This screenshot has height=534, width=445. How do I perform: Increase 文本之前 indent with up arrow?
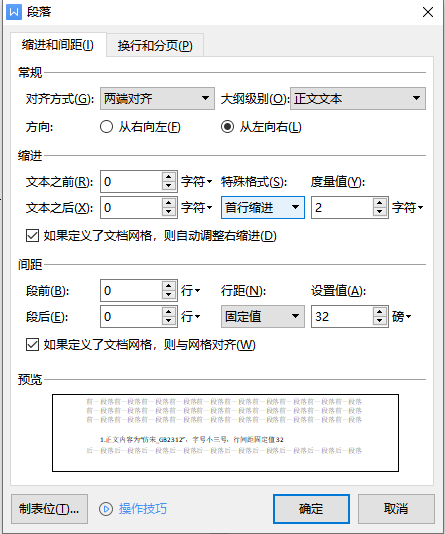(169, 177)
